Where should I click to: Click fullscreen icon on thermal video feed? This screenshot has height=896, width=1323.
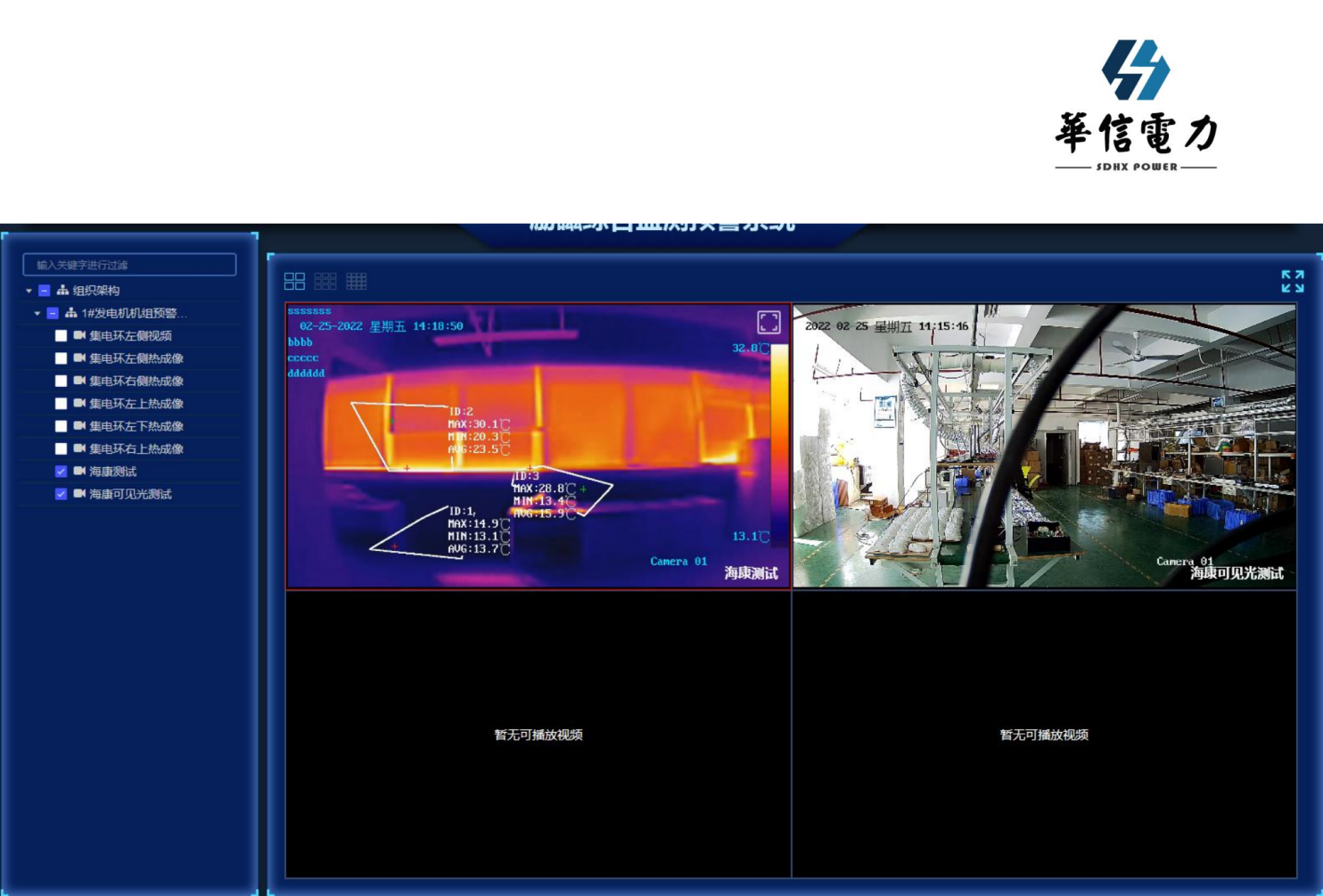768,322
